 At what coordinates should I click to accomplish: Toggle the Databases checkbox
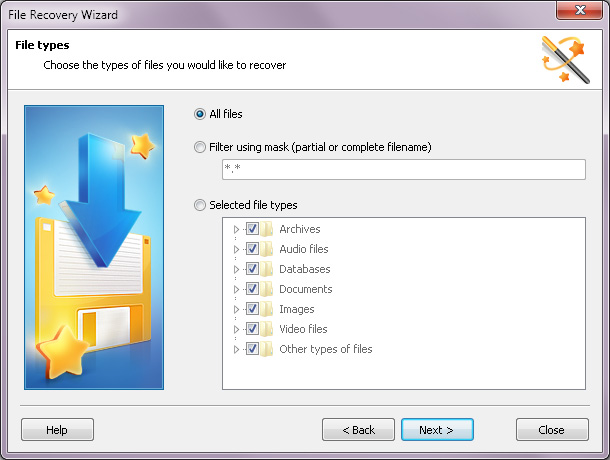pyautogui.click(x=252, y=269)
